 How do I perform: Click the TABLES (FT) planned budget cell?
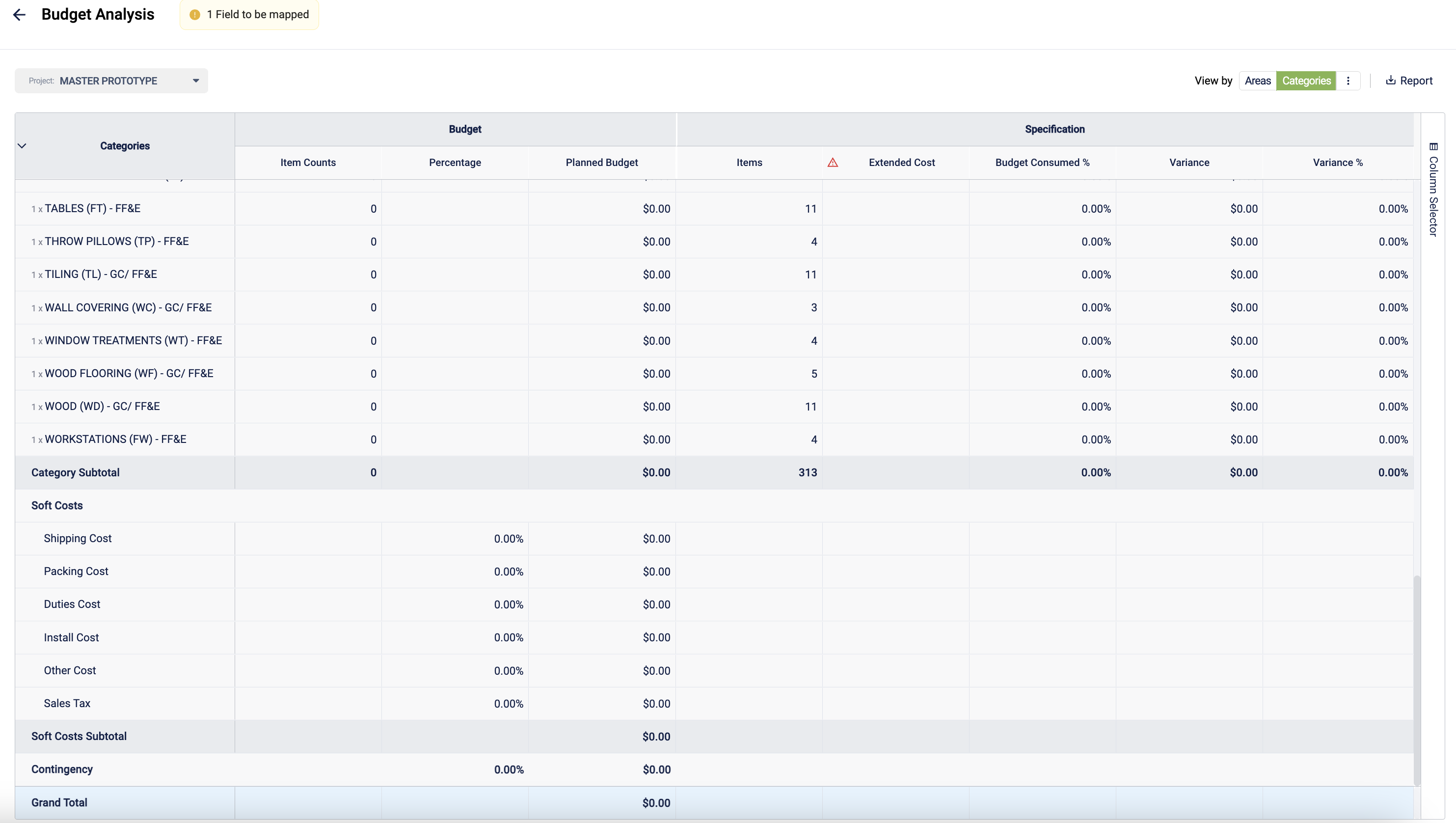(602, 209)
